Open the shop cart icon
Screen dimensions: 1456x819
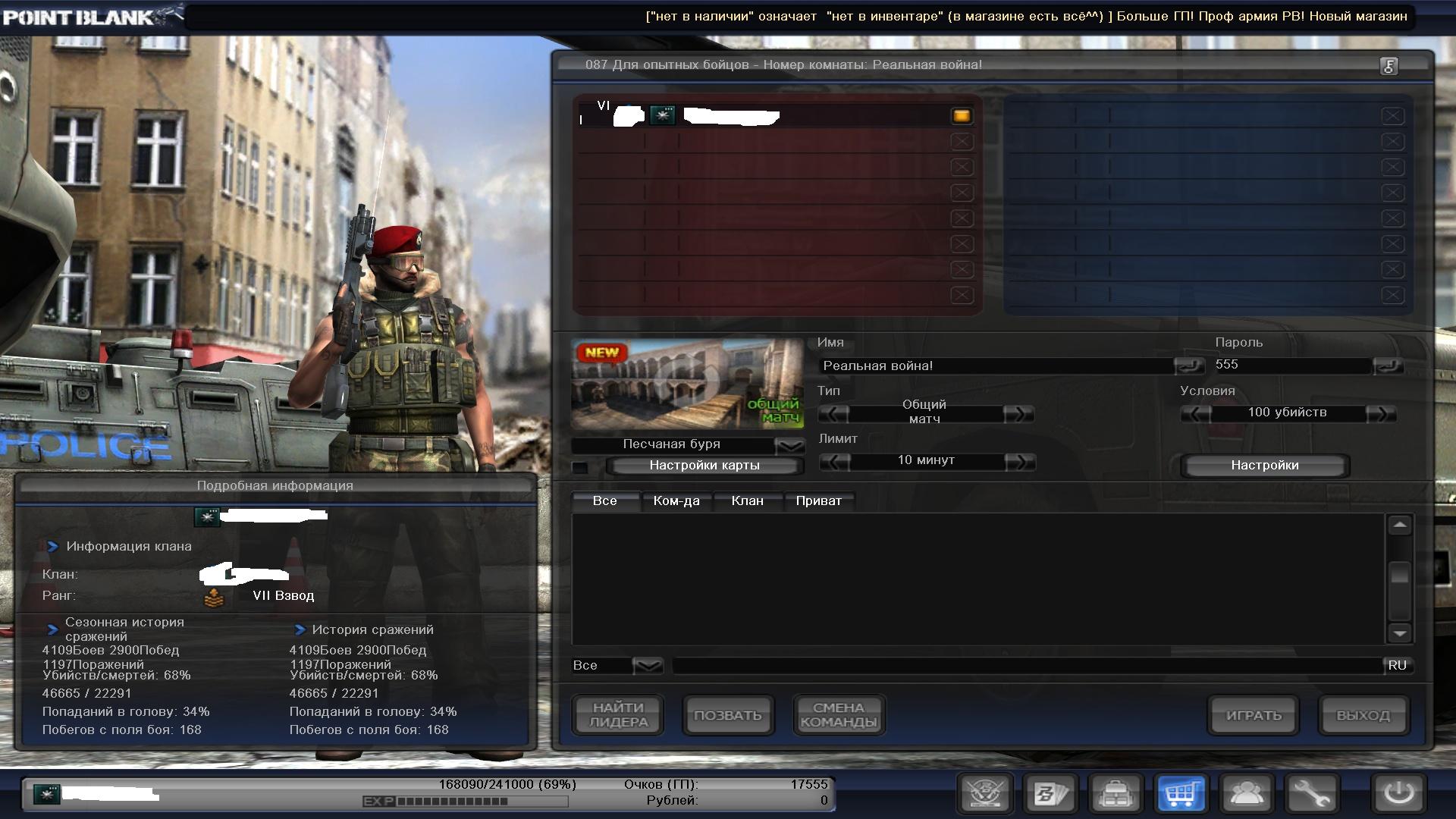[x=1181, y=794]
